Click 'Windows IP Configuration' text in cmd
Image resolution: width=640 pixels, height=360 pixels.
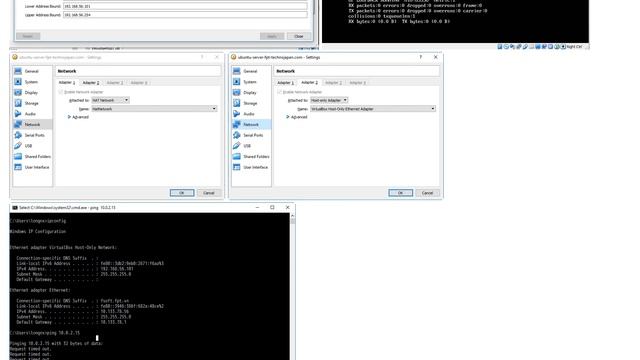[x=38, y=231]
